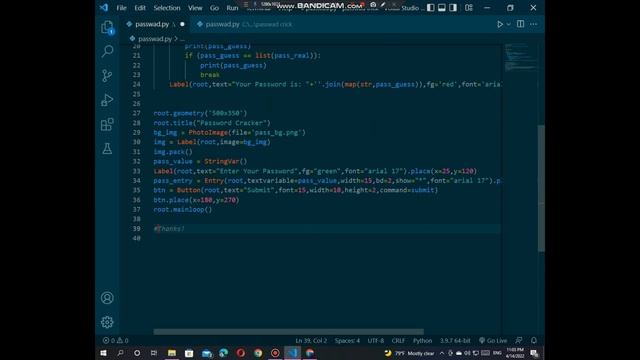The image size is (640, 360).
Task: Open Cortana circle in taskbar
Action: 137,353
